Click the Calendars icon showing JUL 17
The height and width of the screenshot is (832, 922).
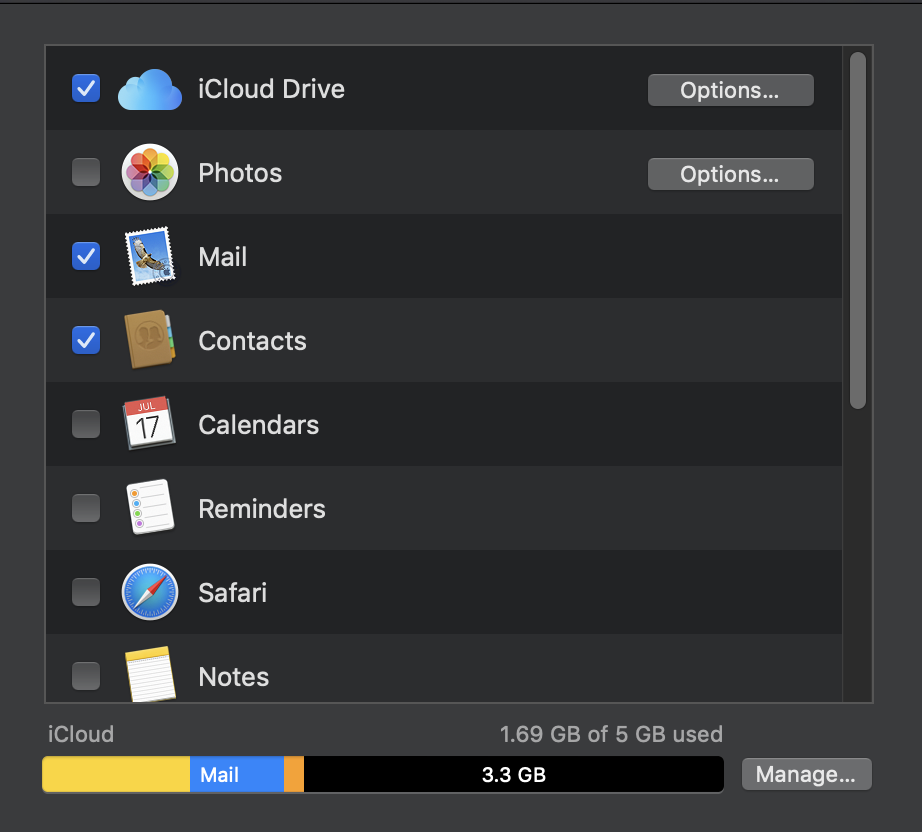149,423
